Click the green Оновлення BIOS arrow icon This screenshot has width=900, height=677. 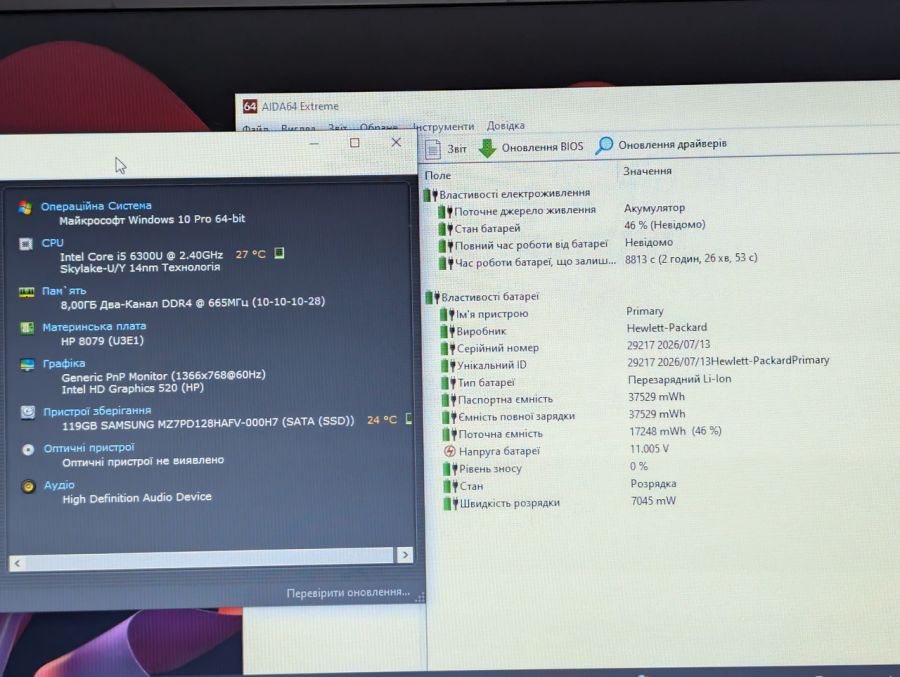click(x=487, y=148)
